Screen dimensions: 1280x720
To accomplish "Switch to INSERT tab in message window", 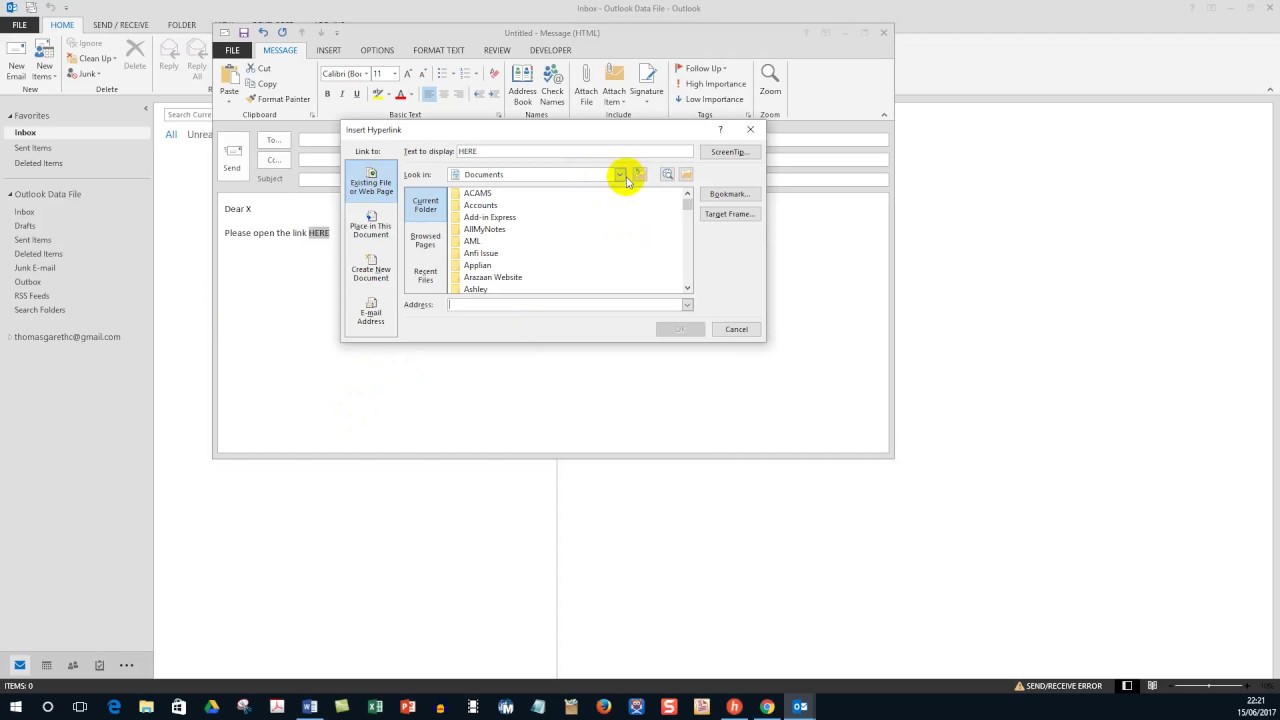I will (x=328, y=50).
